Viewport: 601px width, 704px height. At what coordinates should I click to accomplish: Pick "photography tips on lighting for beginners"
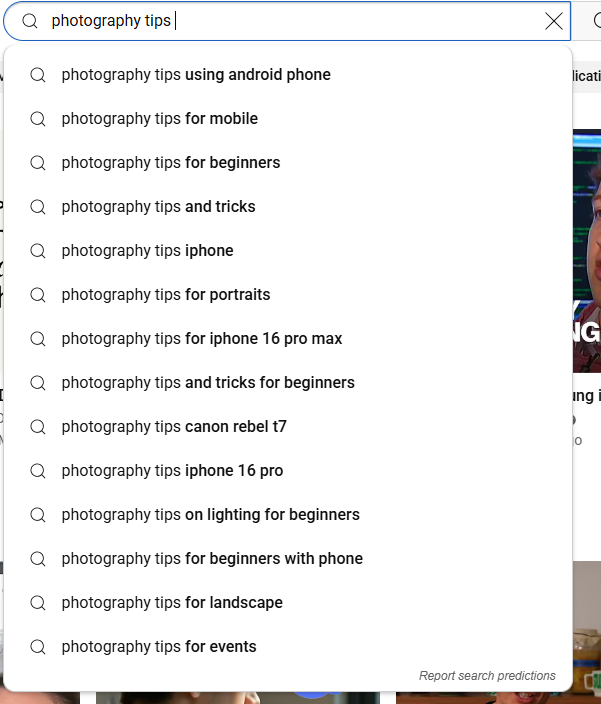(210, 515)
